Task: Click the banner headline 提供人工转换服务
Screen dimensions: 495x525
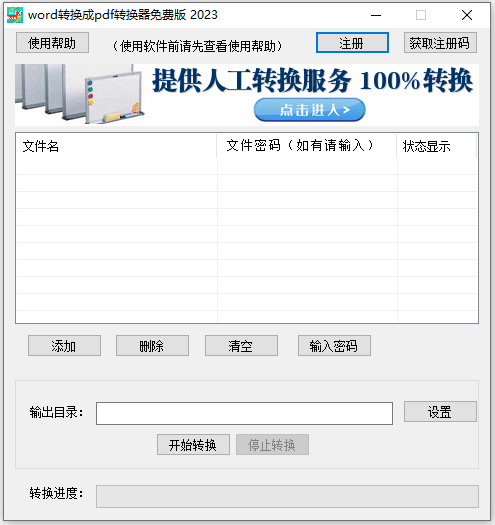Action: 252,80
